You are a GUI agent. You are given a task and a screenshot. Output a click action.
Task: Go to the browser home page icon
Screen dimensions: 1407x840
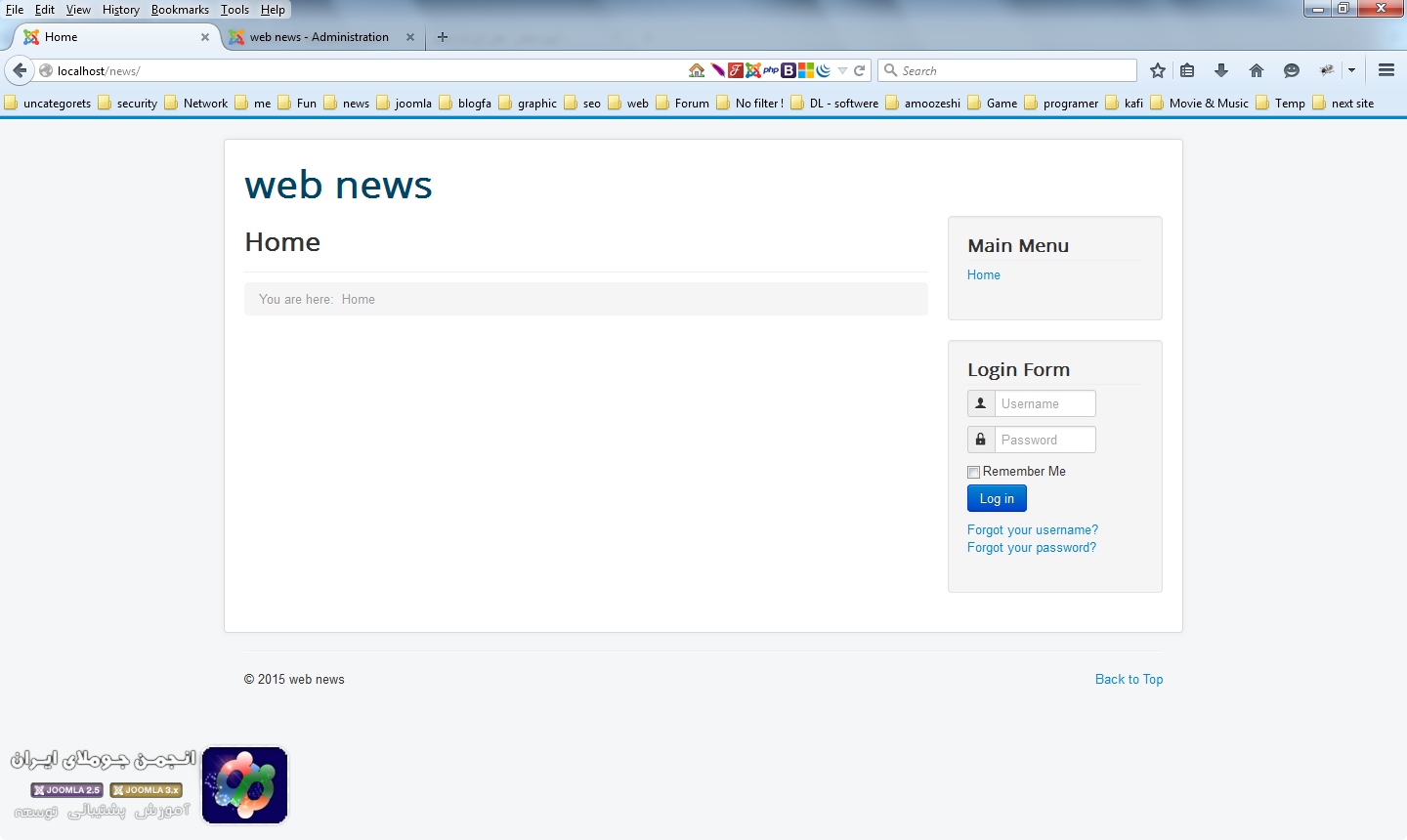pyautogui.click(x=1257, y=70)
